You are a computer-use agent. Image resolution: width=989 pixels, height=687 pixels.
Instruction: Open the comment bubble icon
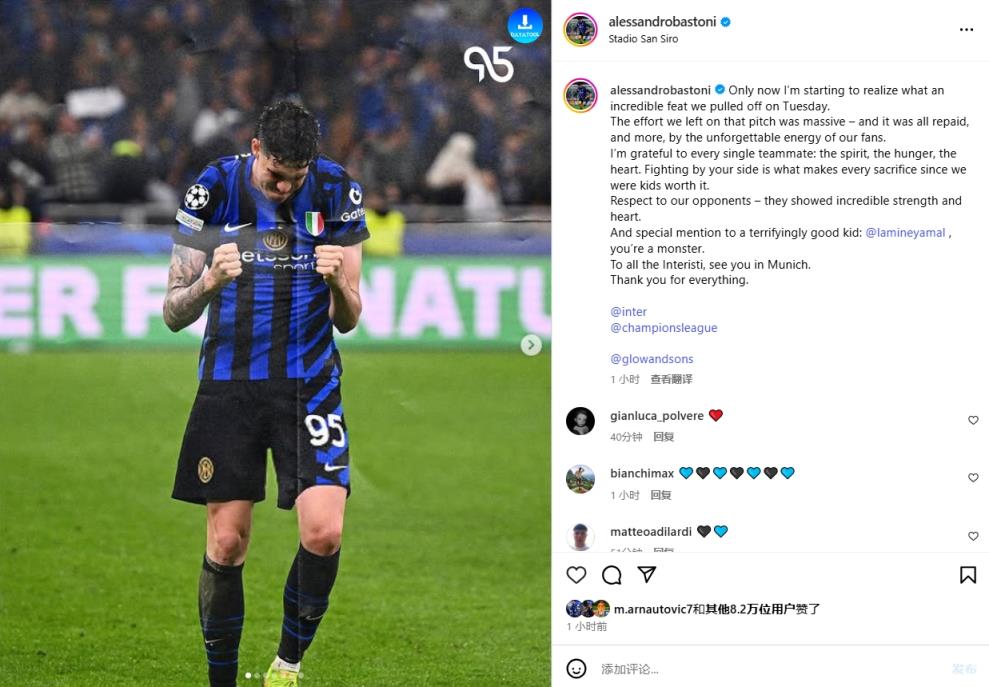click(x=611, y=575)
